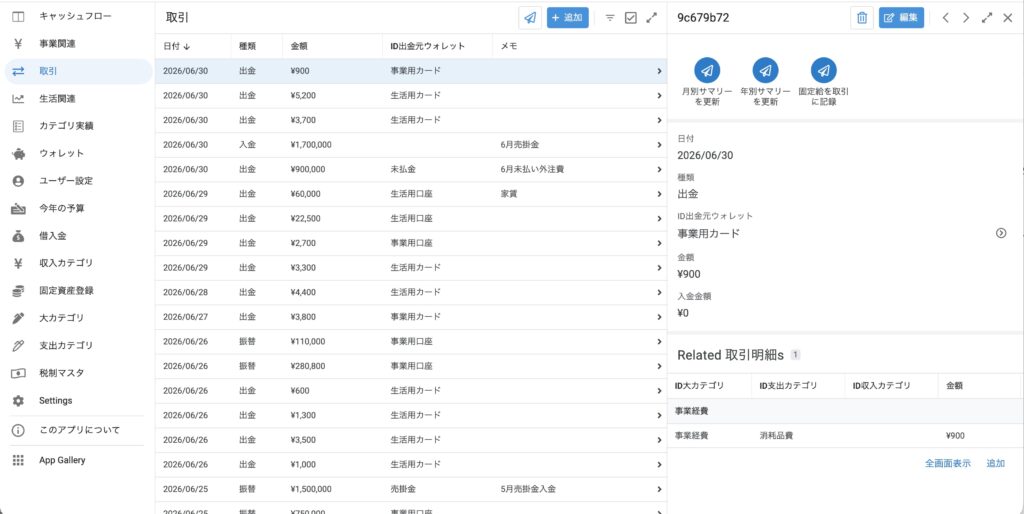The height and width of the screenshot is (514, 1024).
Task: Open 生活関連 chart icon in sidebar
Action: point(18,99)
